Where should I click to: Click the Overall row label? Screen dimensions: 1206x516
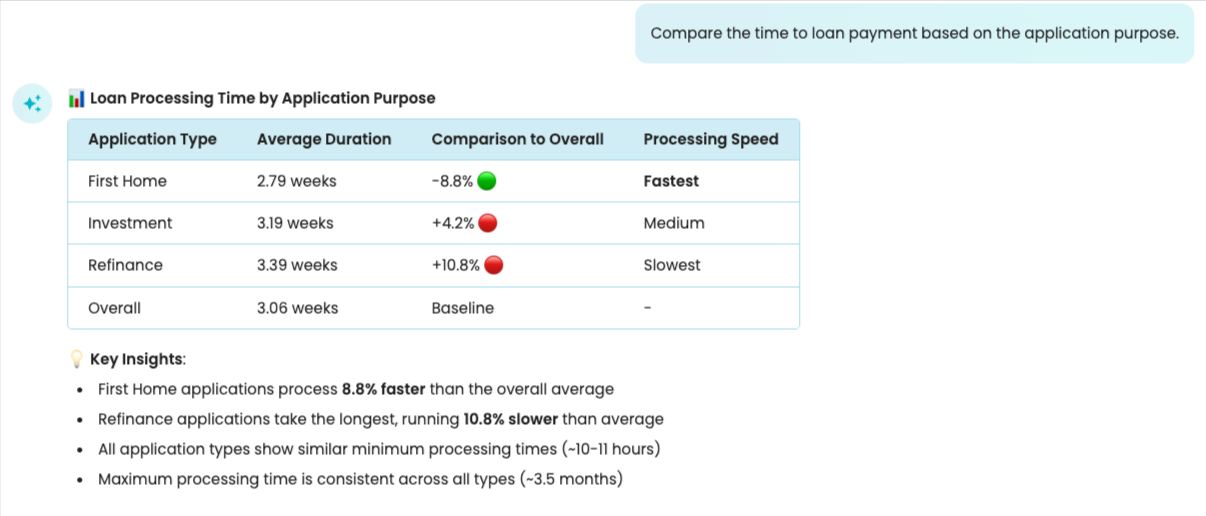[x=114, y=308]
